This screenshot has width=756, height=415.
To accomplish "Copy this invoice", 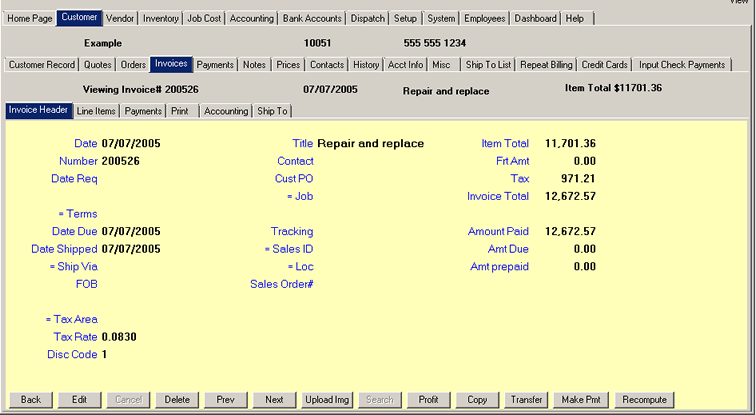I will 477,400.
